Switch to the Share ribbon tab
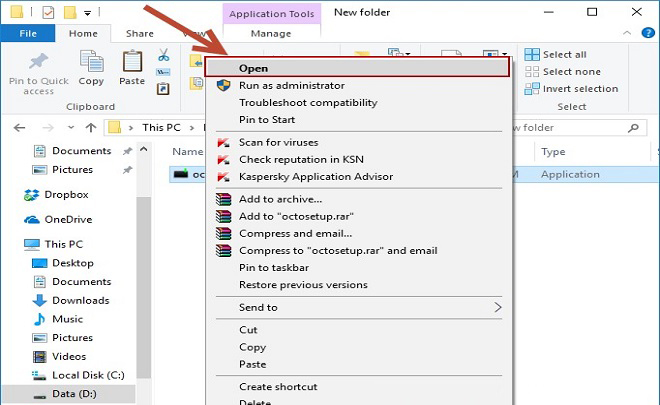Viewport: 660px width, 405px height. click(x=139, y=33)
